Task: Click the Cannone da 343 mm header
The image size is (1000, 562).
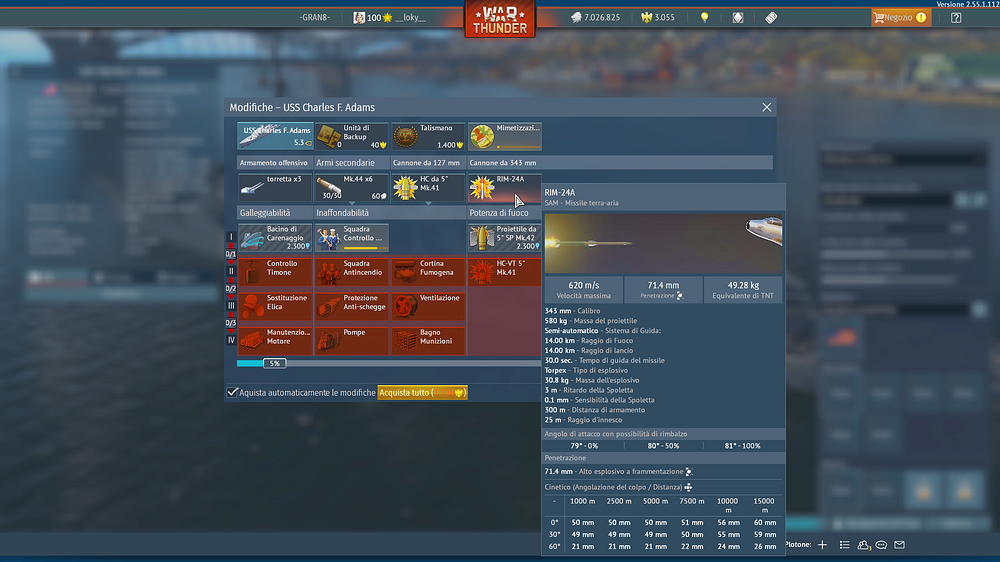Action: 503,163
